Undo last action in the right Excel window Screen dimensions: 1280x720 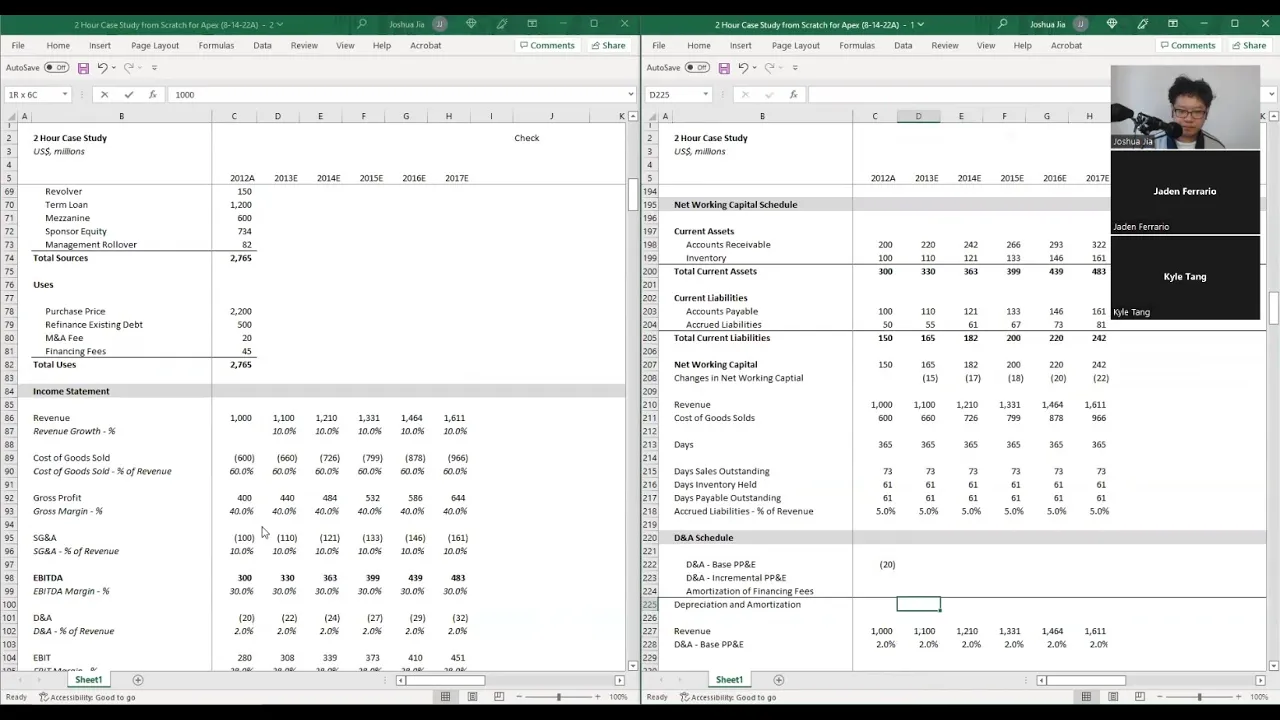tap(742, 68)
